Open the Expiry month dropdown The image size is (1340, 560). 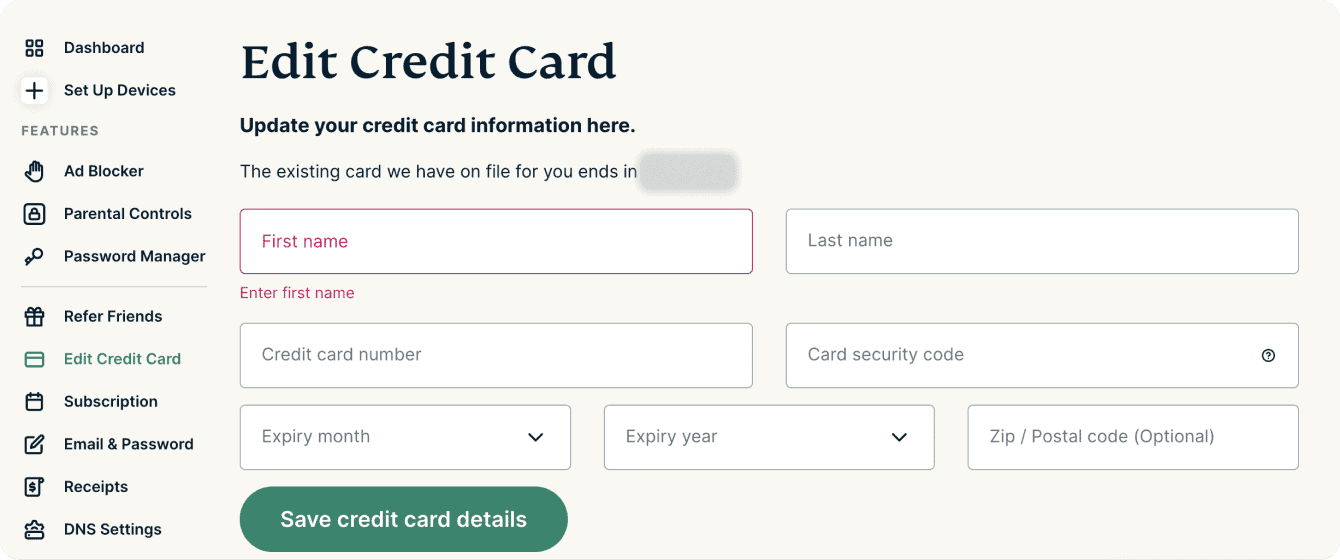tap(405, 437)
